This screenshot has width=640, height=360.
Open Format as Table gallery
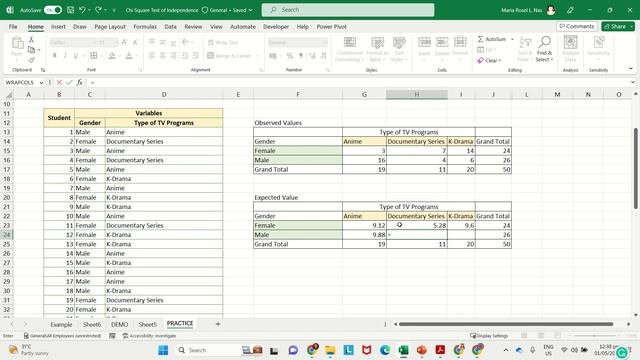377,49
